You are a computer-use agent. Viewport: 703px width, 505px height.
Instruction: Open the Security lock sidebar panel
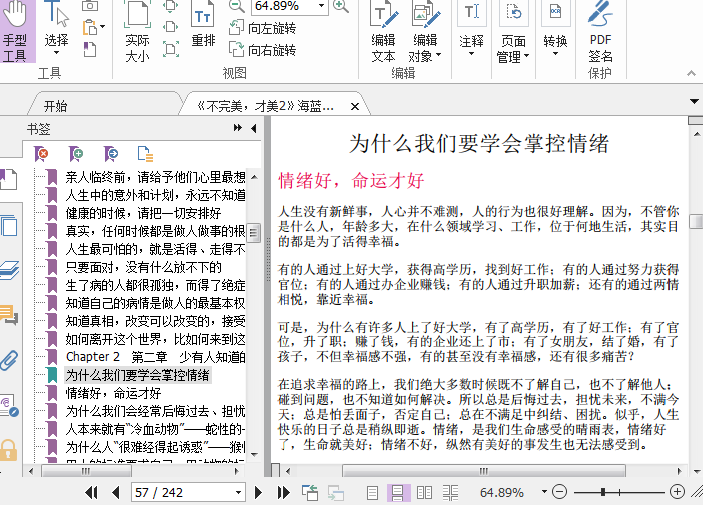pos(9,450)
